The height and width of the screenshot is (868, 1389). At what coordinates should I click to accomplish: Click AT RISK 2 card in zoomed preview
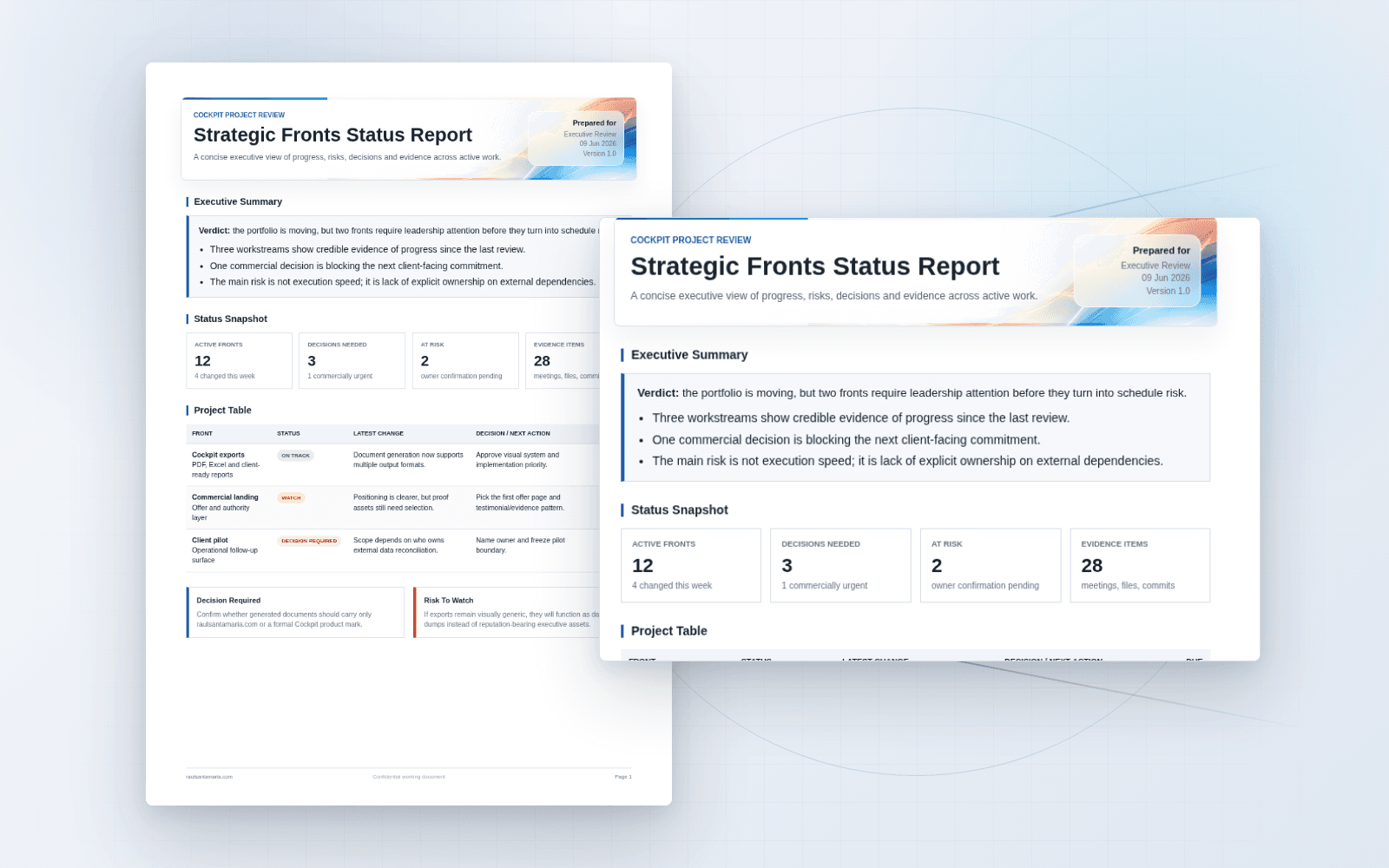pos(991,565)
